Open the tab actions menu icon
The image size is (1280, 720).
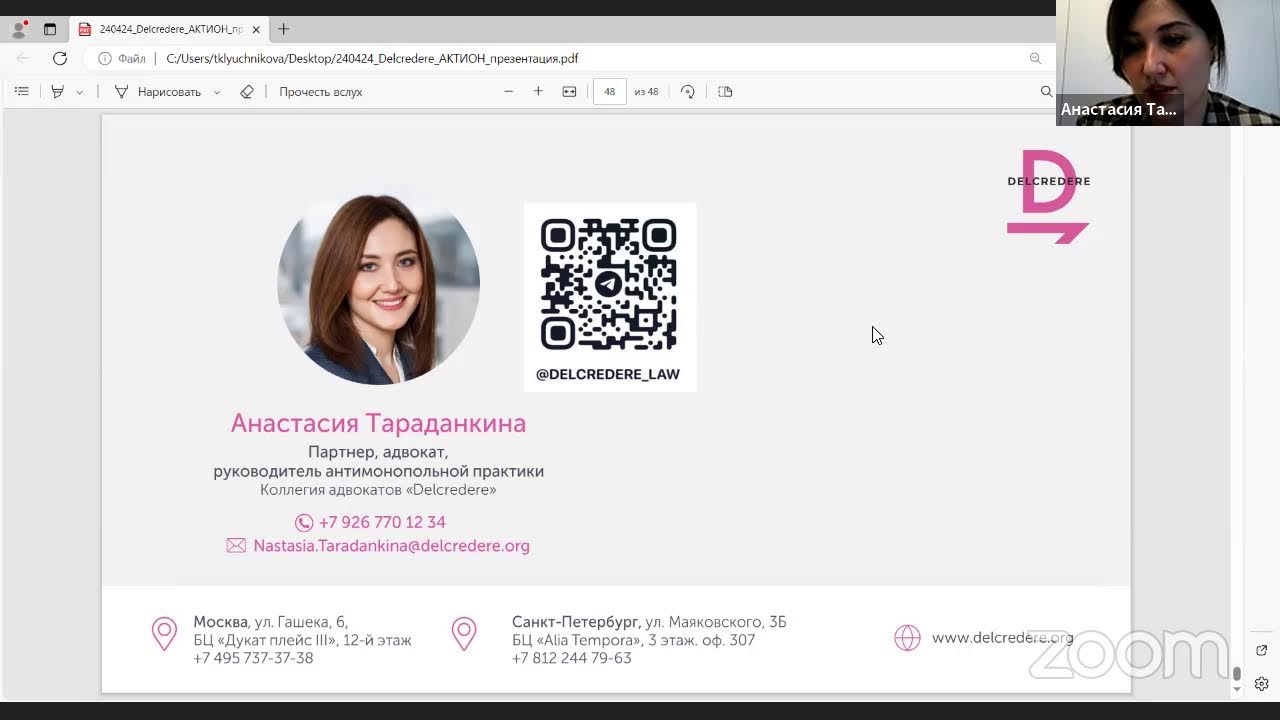click(50, 29)
